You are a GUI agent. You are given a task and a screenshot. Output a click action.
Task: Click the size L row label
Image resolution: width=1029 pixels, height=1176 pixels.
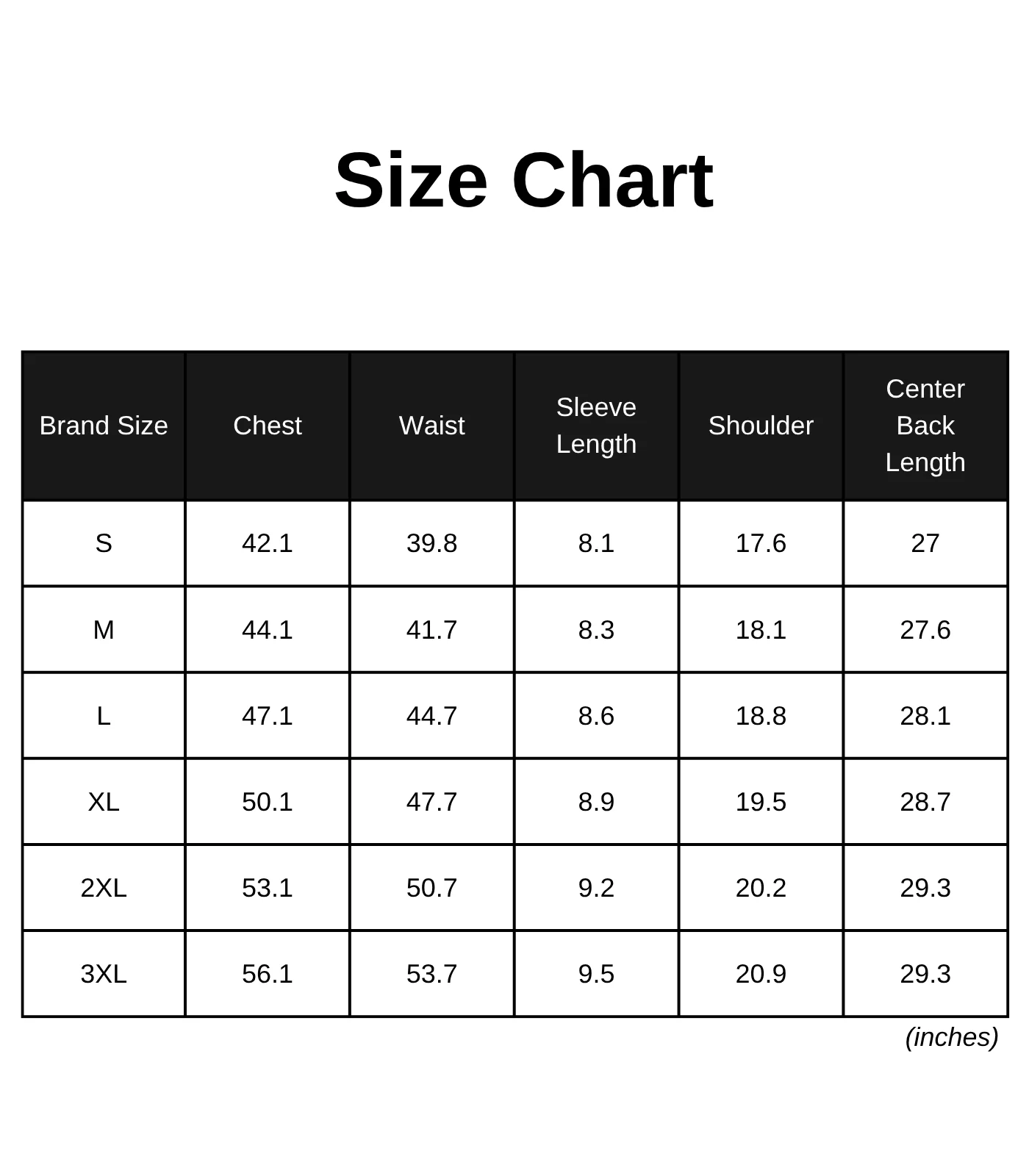coord(104,716)
